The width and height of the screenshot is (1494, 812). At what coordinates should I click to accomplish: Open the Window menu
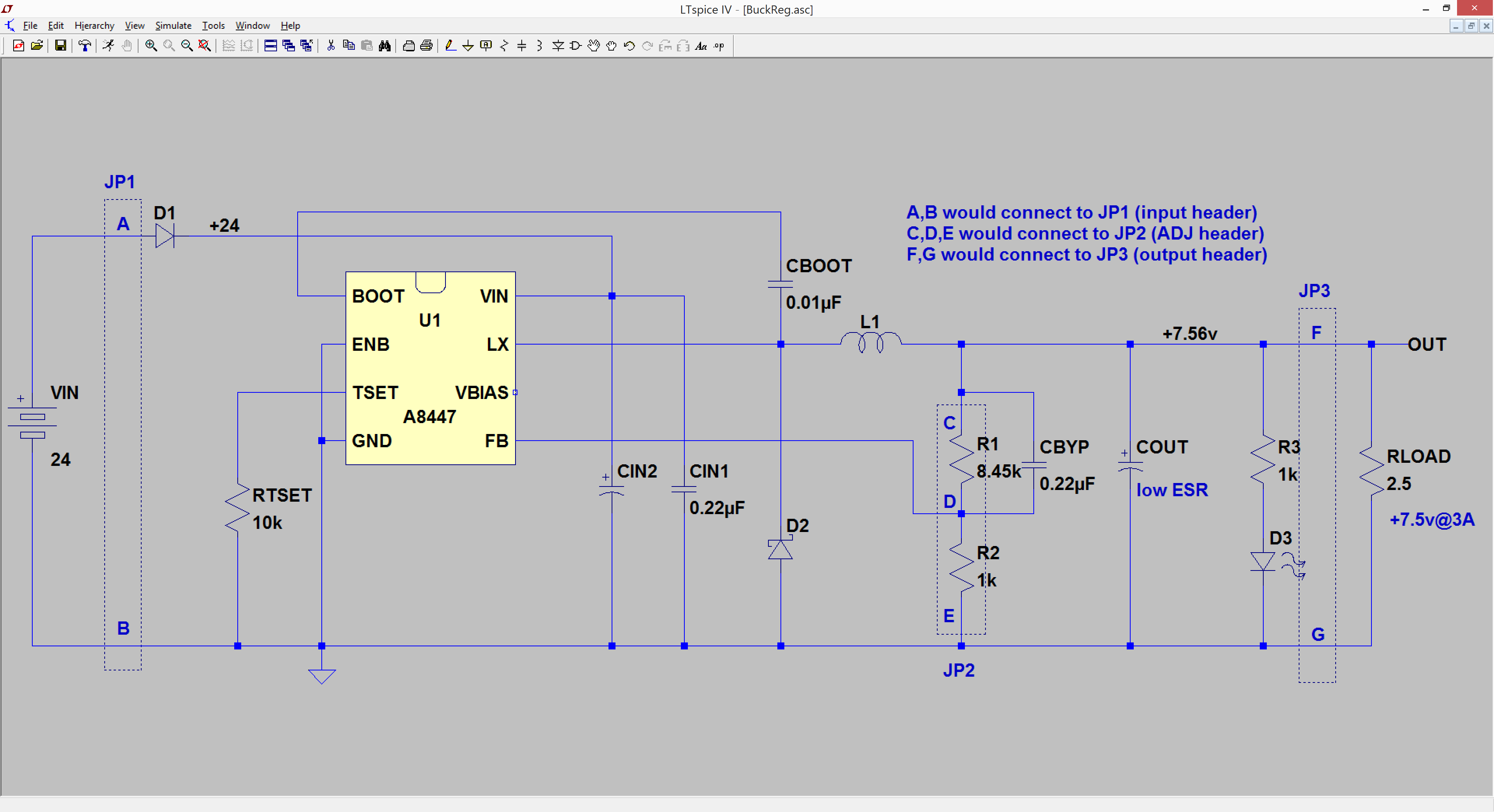click(252, 26)
